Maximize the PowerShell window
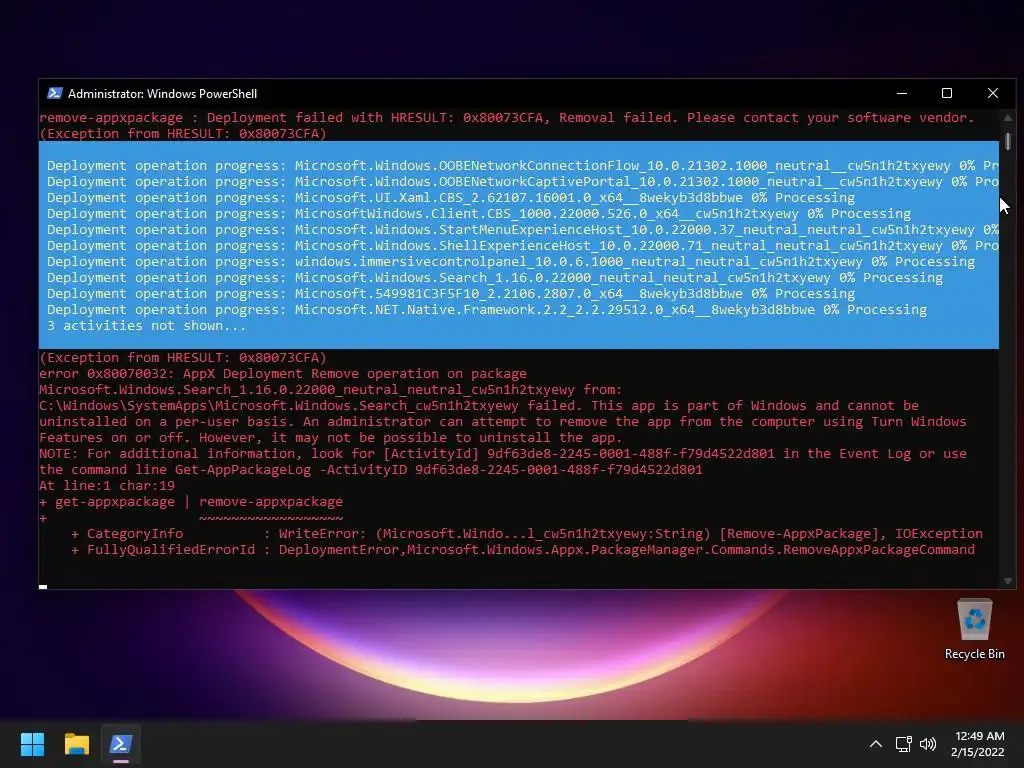The height and width of the screenshot is (768, 1024). 946,93
